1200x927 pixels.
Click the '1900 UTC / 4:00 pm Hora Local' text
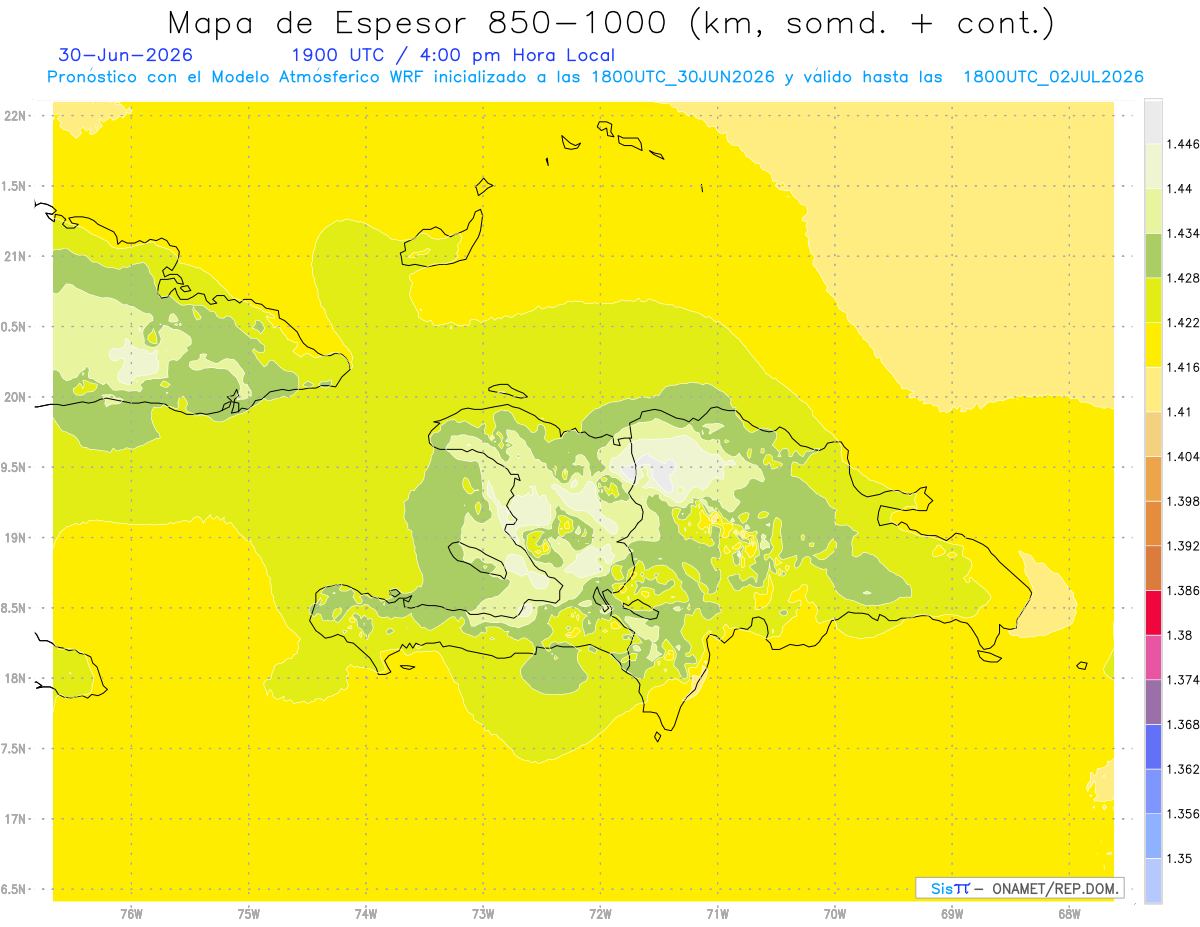point(453,55)
